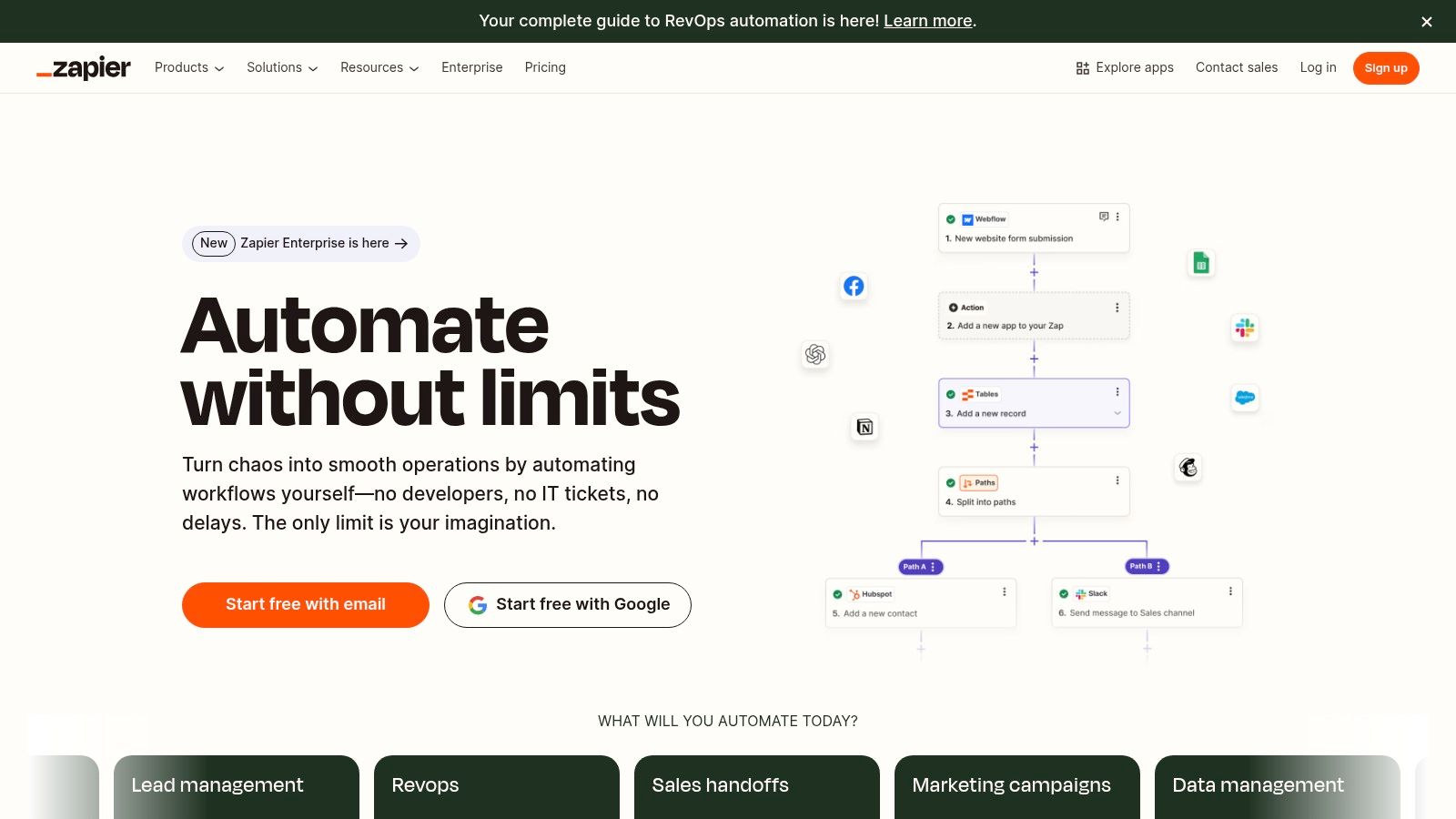Screen dimensions: 1456x819
Task: Click the Google logo on the signup button
Action: pyautogui.click(x=477, y=604)
